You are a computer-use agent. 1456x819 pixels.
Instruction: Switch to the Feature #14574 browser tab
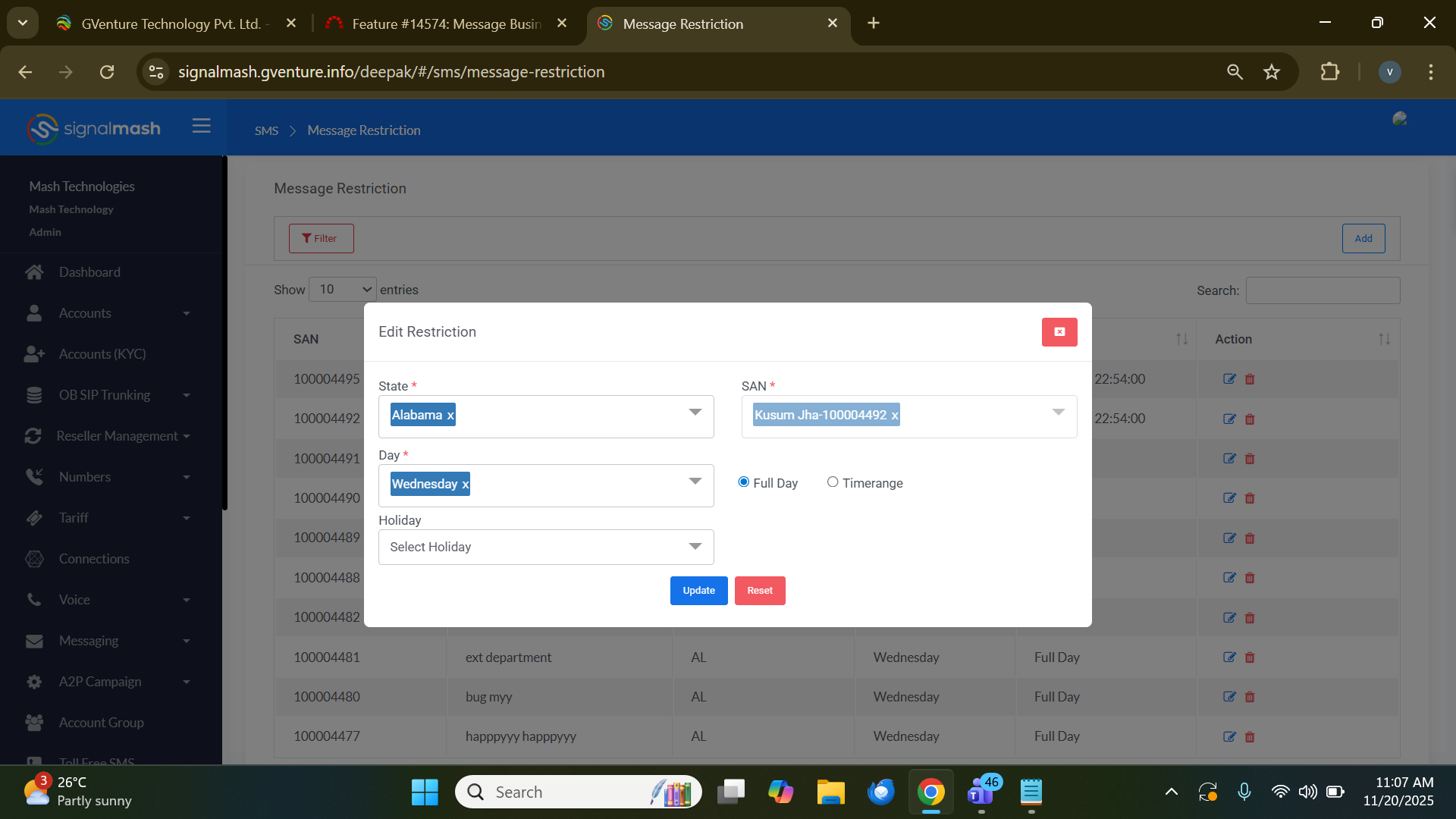tap(446, 24)
